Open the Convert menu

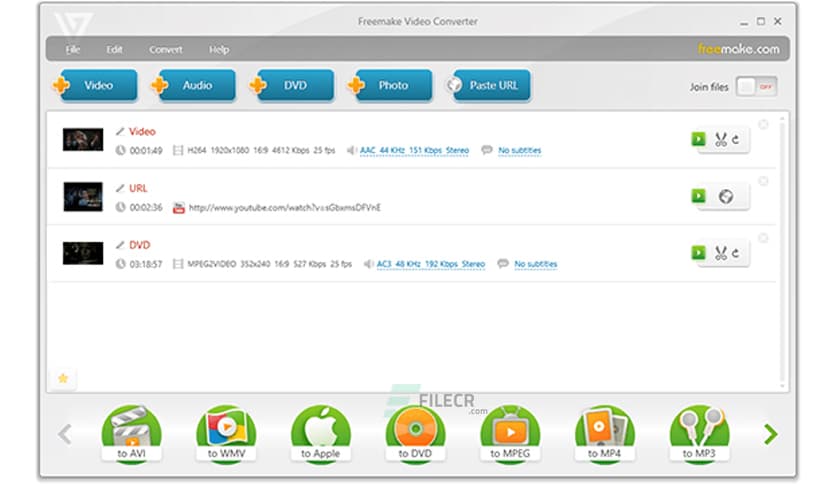coord(166,50)
